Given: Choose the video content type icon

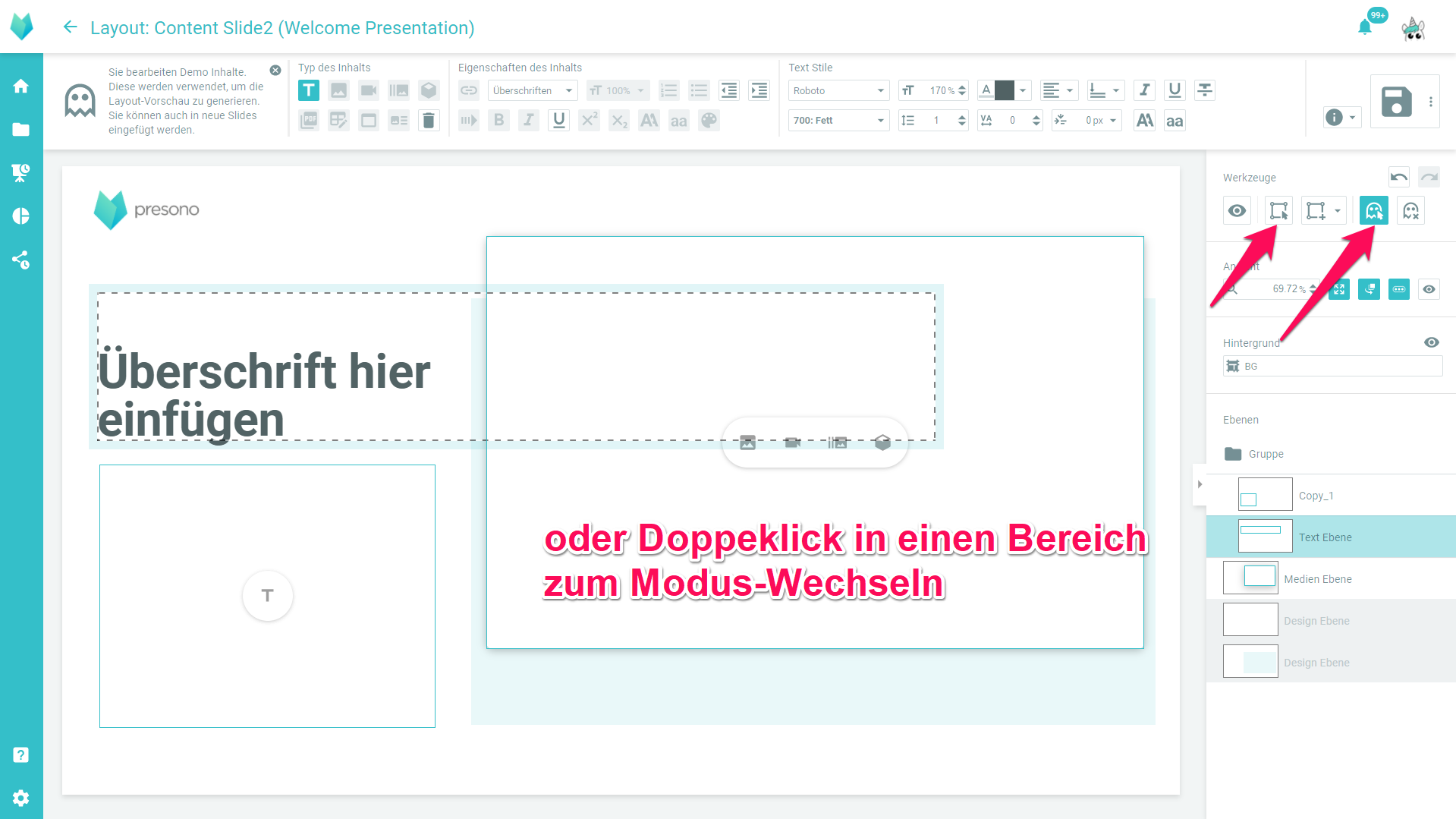Looking at the screenshot, I should point(369,90).
